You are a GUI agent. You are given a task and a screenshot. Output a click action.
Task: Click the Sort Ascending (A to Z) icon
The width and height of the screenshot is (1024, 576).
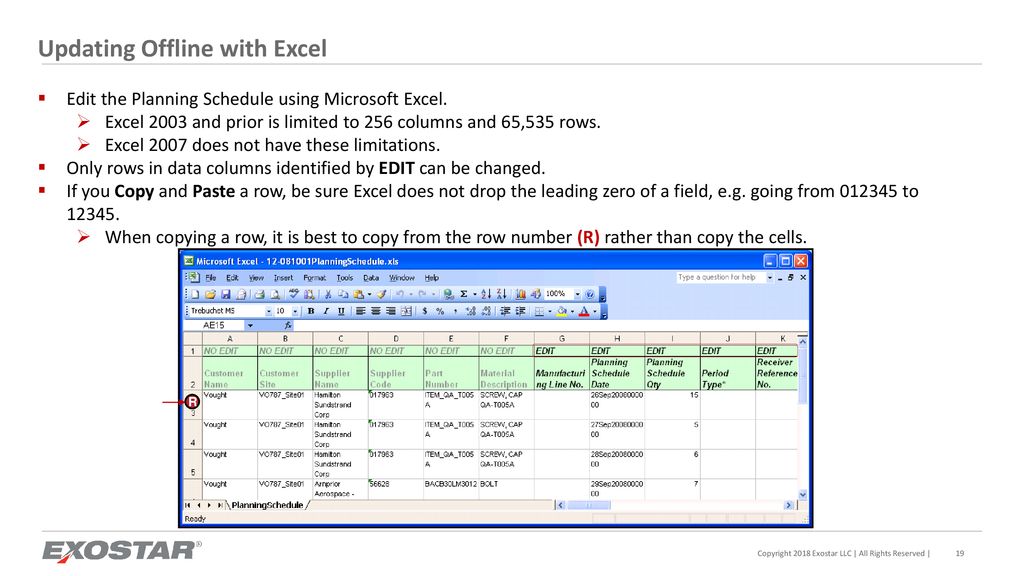point(486,295)
